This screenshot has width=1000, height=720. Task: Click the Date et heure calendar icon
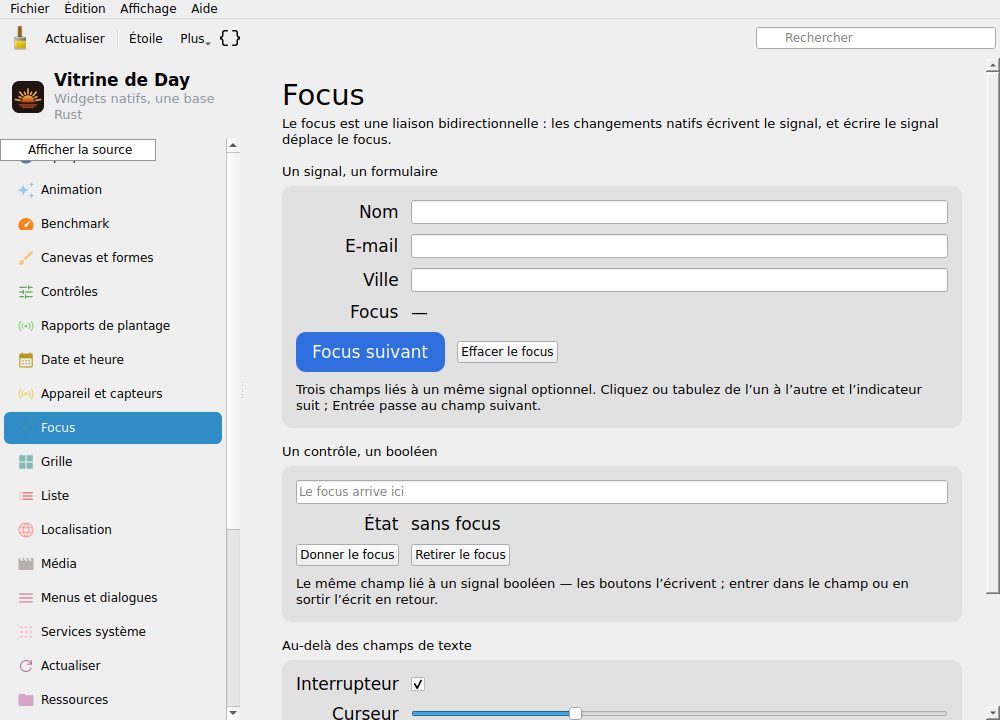(26, 360)
